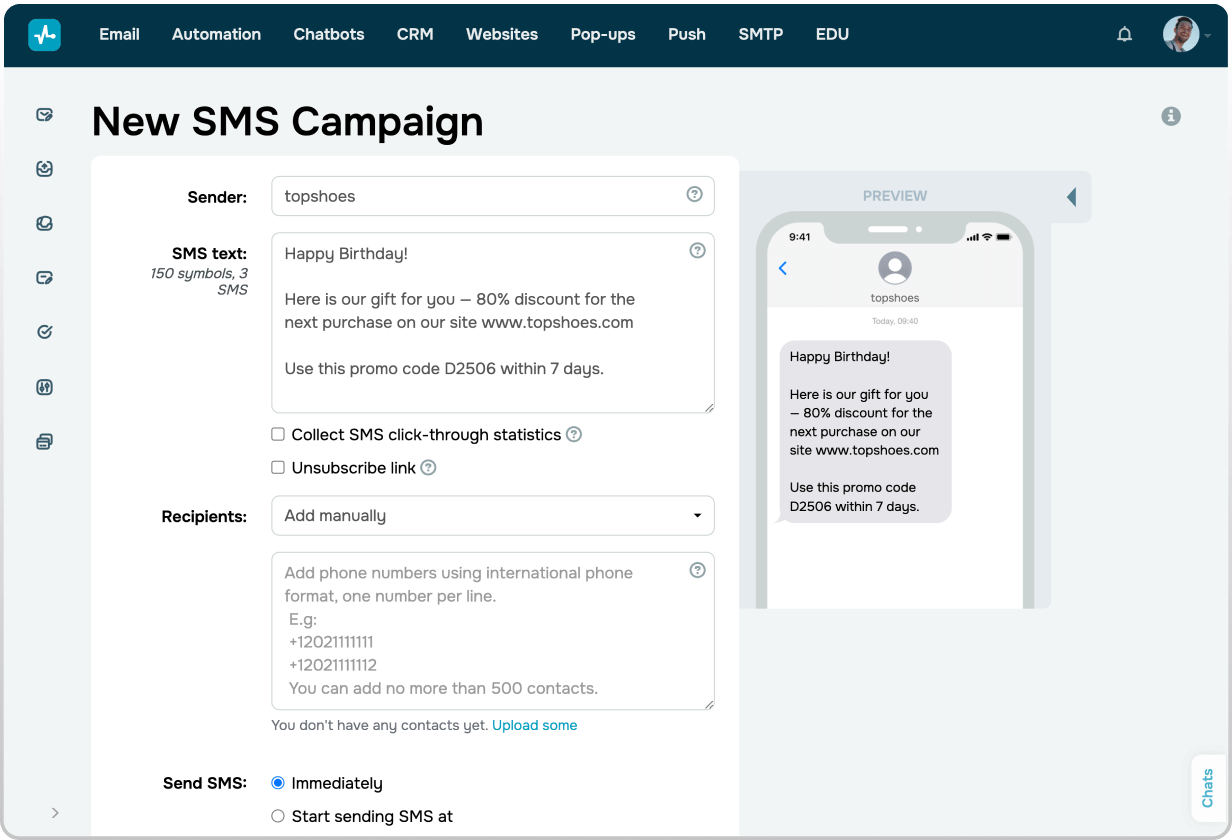Open the Pop-ups menu
Screen dimensions: 1232x840
point(603,34)
